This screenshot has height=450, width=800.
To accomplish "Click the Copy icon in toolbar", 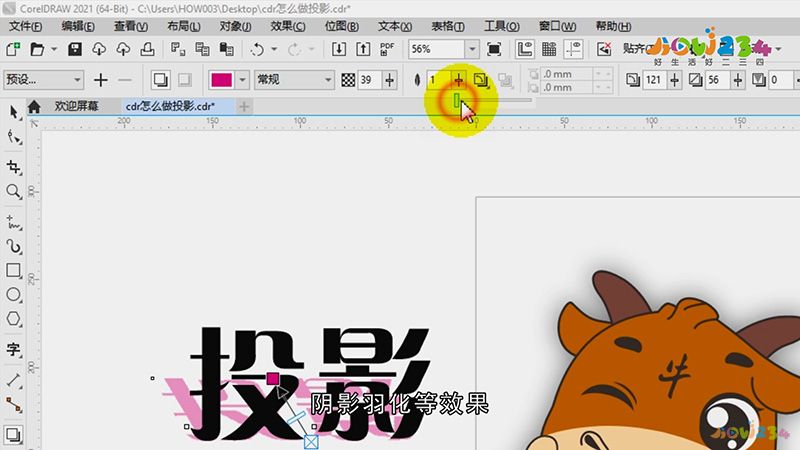I will (202, 49).
